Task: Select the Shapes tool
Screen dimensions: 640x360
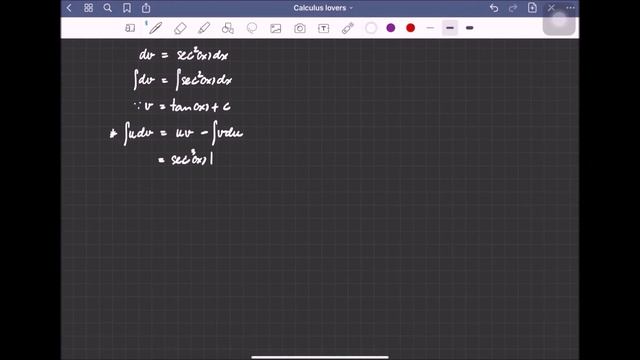Action: click(228, 28)
